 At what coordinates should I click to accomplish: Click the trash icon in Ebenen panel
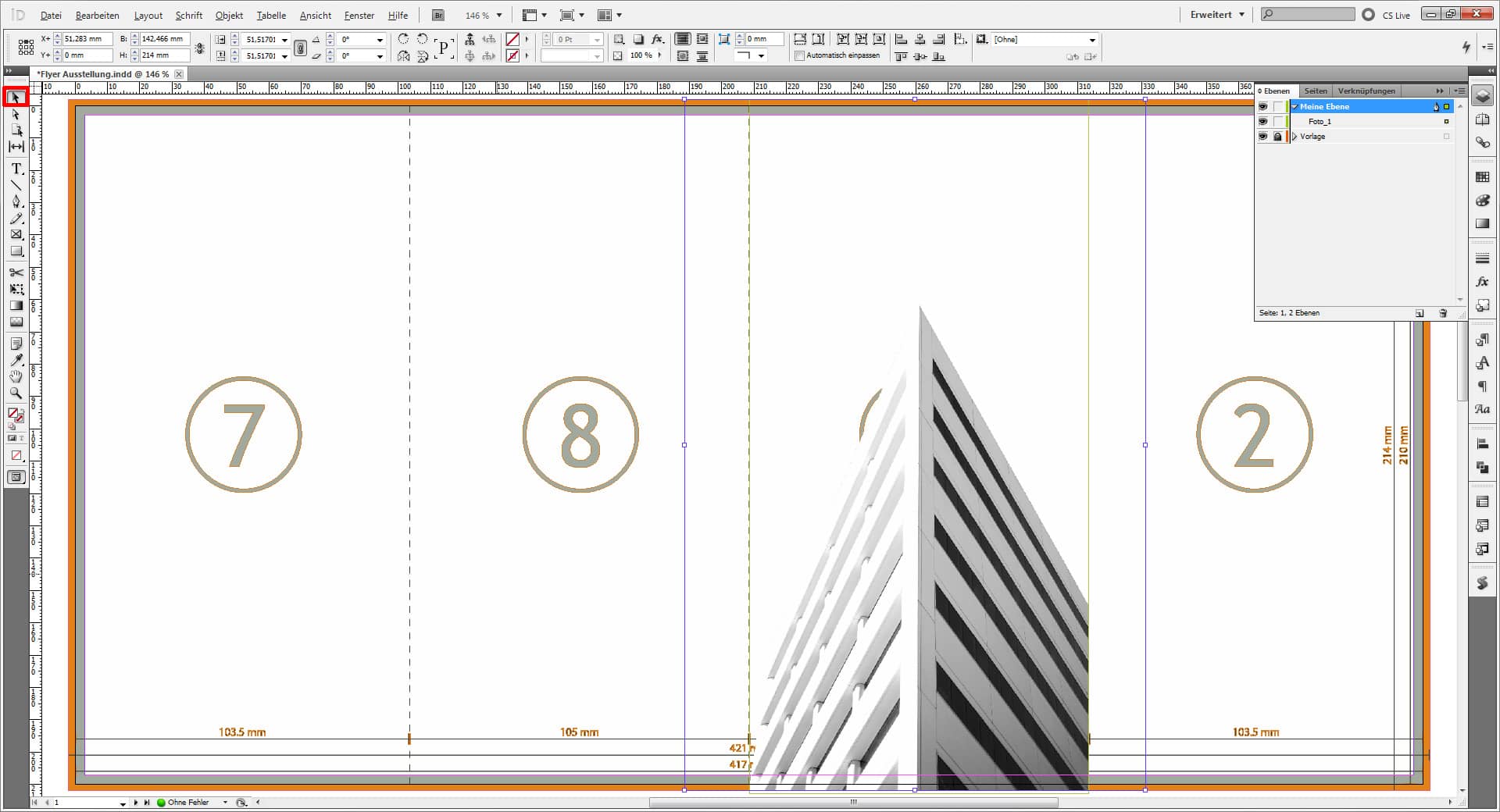1443,313
